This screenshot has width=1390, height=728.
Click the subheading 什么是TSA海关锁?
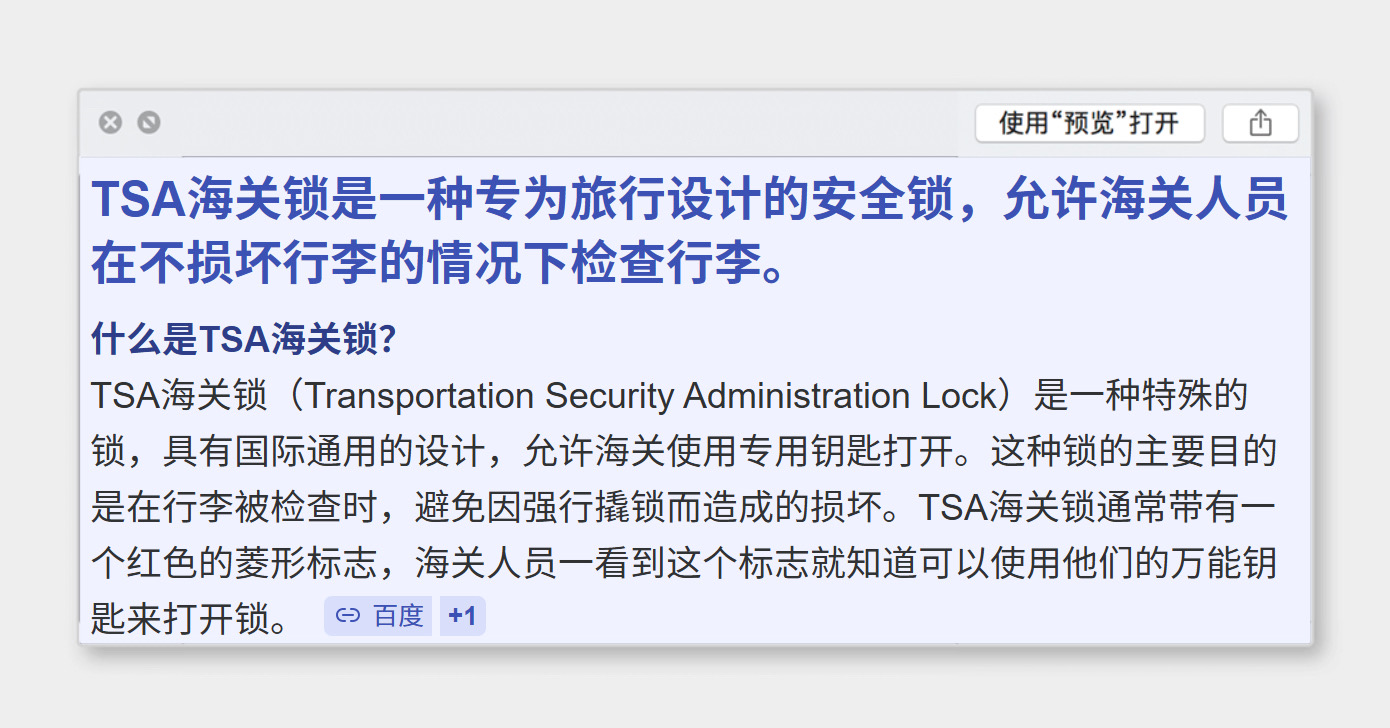[244, 340]
